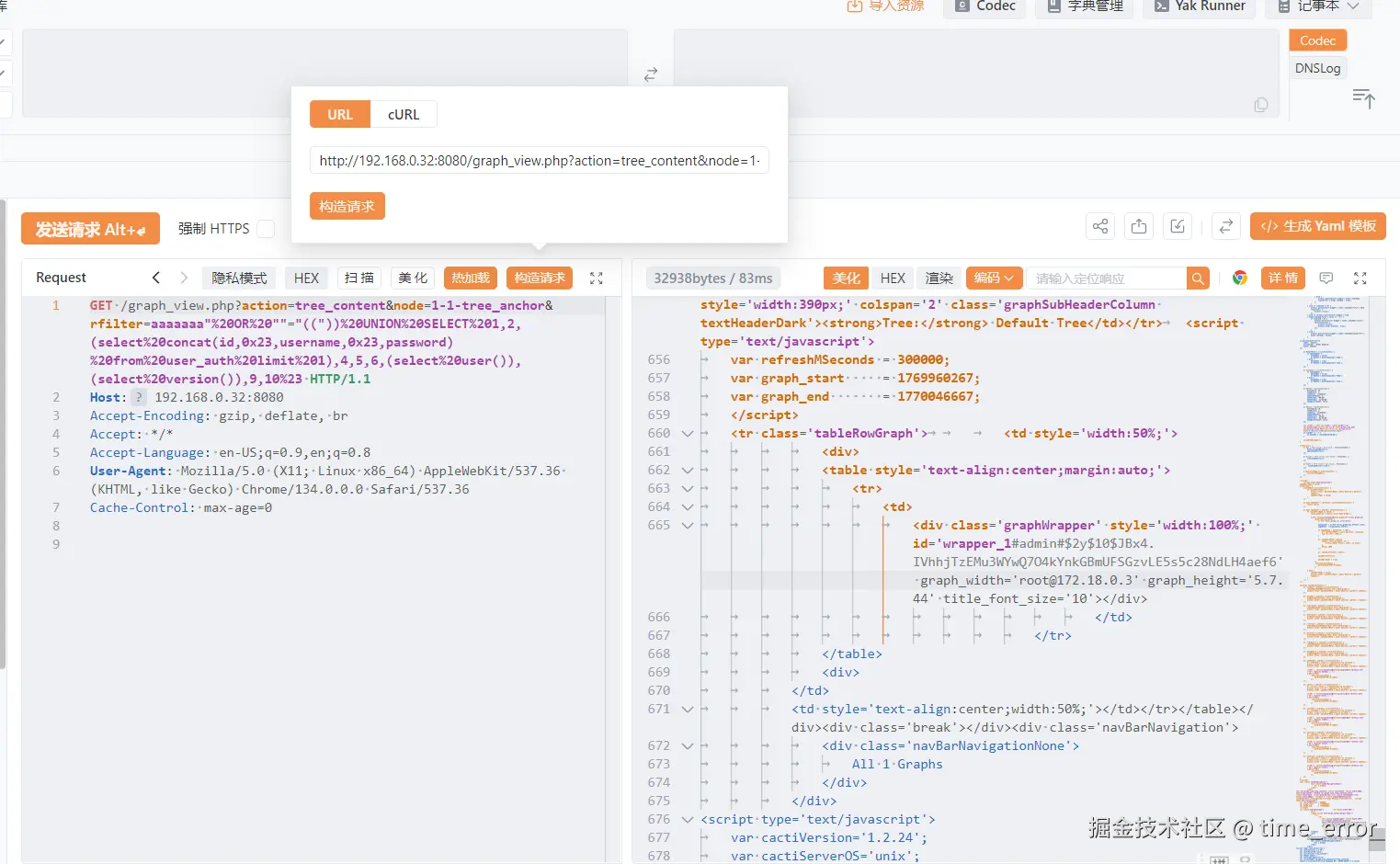Click the Host header line in request
Viewport: 1400px width, 864px height.
click(187, 397)
